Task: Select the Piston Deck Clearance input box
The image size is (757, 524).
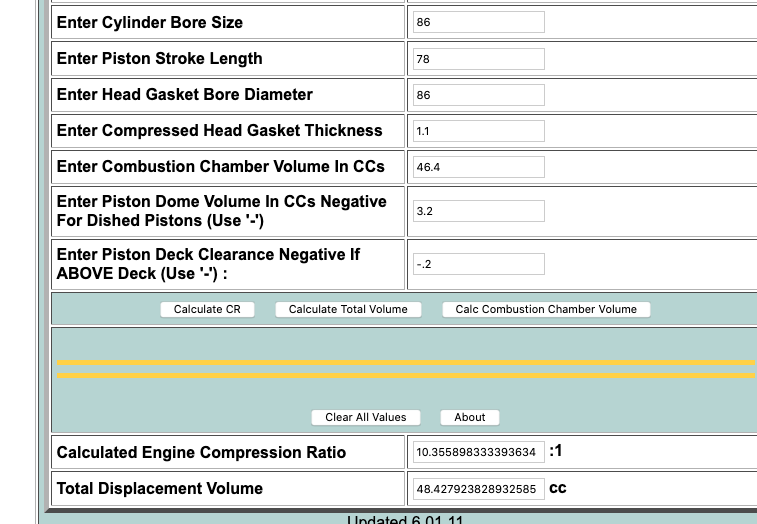Action: pyautogui.click(x=478, y=264)
